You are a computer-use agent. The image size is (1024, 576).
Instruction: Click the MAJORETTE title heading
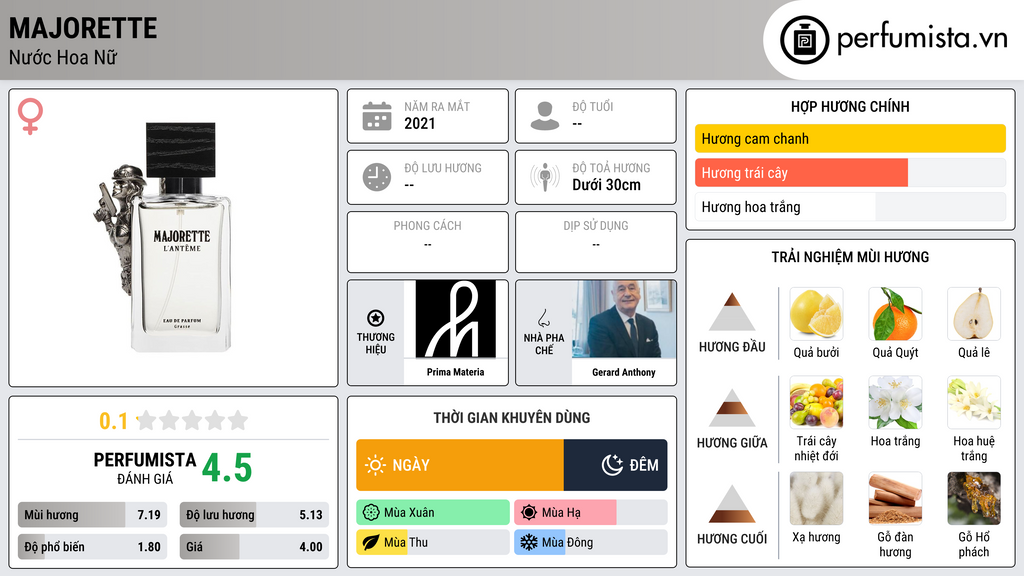pos(83,28)
